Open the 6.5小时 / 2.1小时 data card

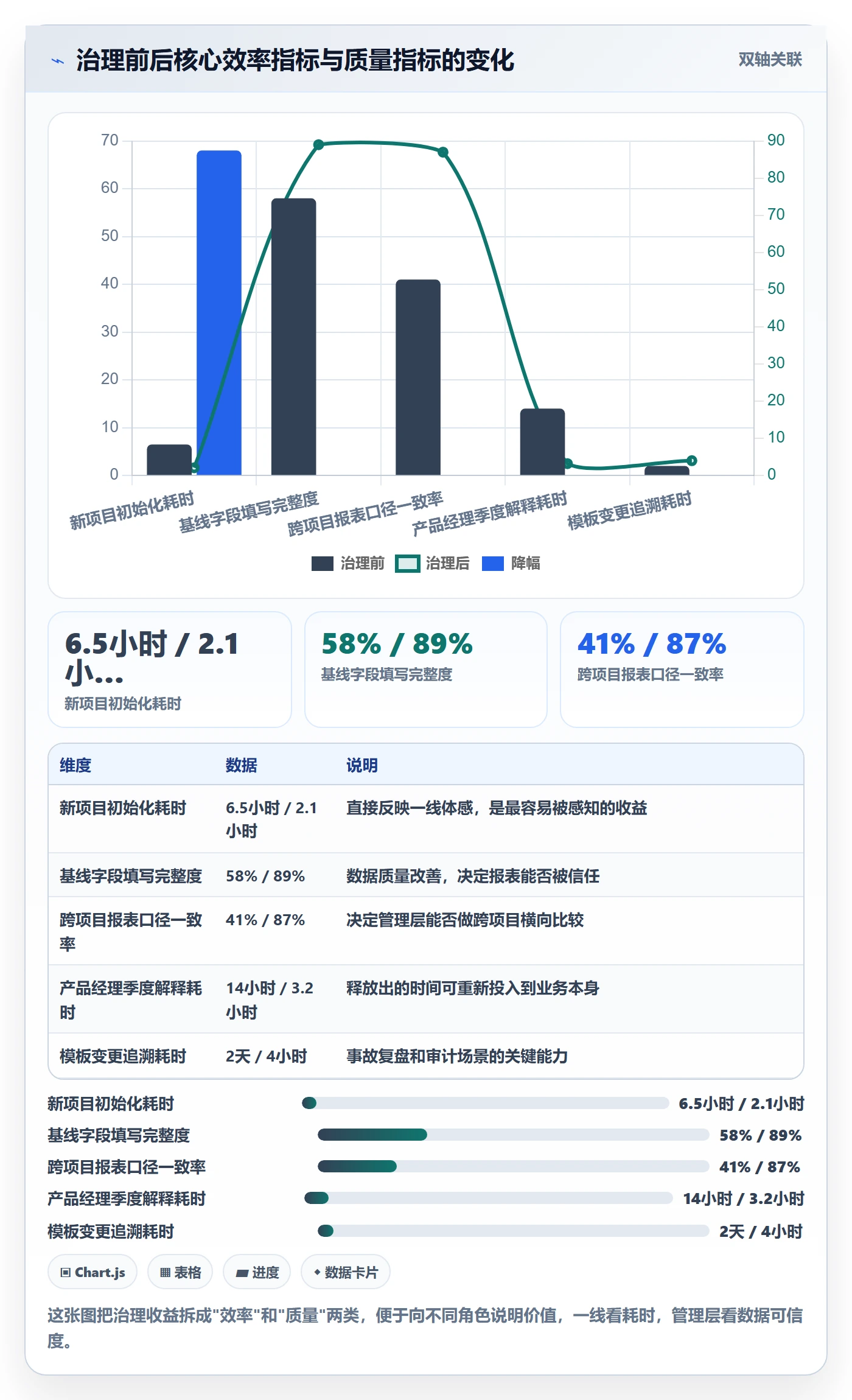point(170,670)
